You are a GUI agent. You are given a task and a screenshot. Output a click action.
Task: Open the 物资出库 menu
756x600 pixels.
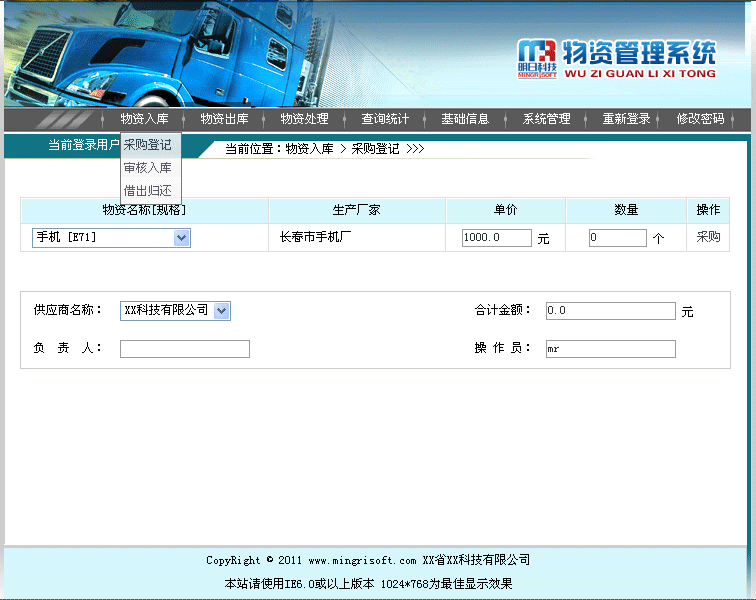pyautogui.click(x=224, y=119)
